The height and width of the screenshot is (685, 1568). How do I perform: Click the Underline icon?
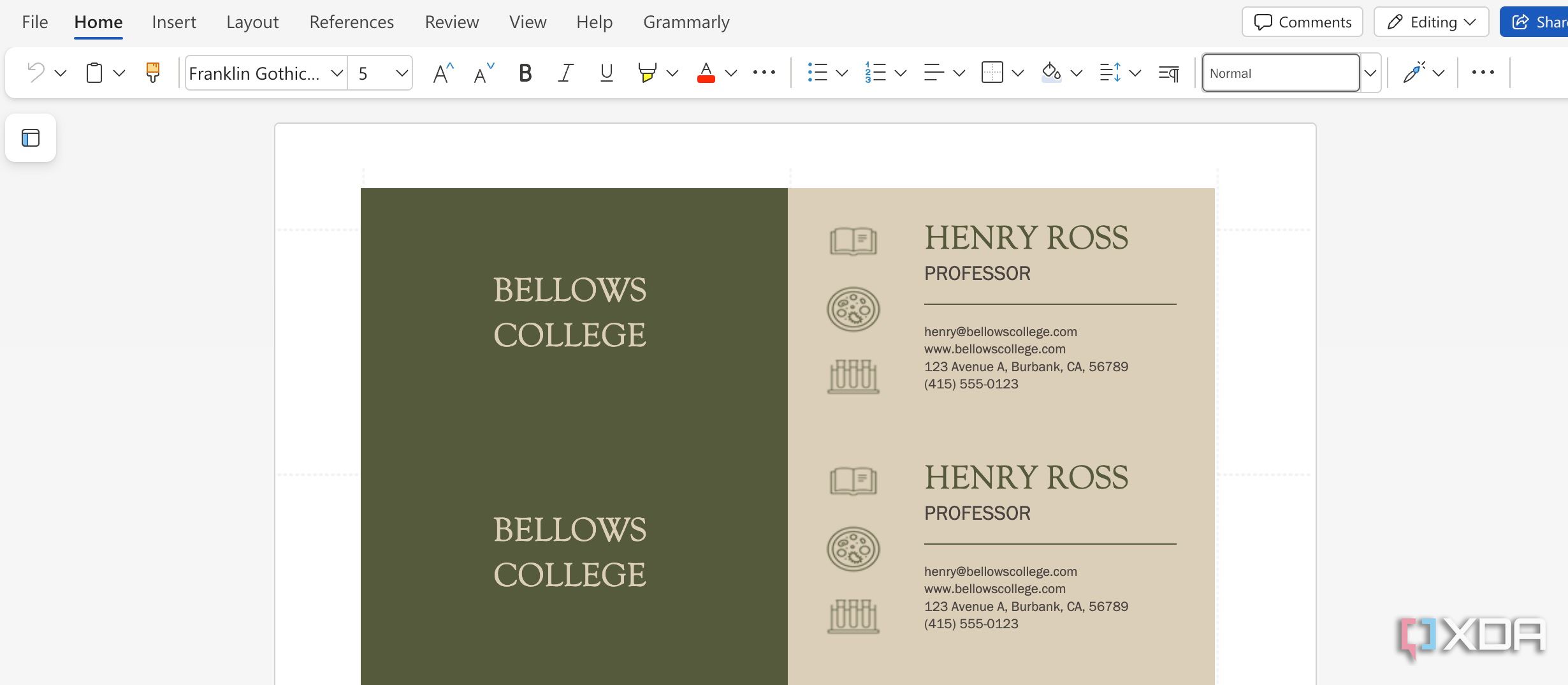pos(606,73)
